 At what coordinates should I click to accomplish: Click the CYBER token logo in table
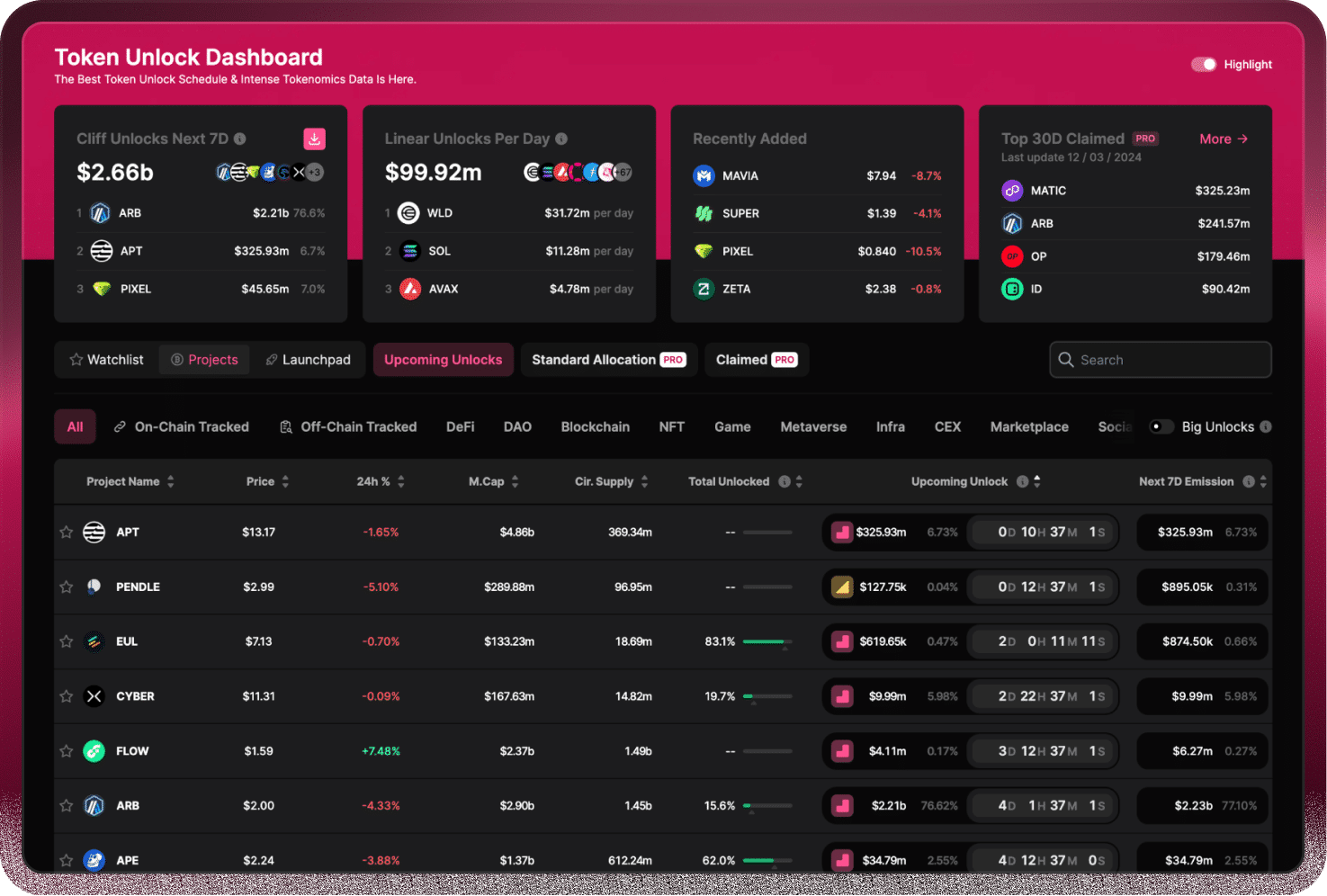coord(94,696)
